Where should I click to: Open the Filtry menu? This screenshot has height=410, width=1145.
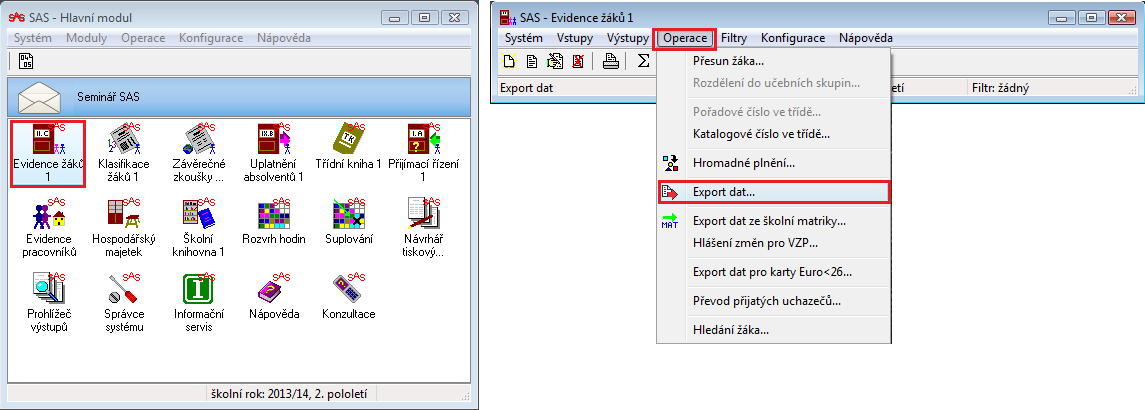(x=734, y=38)
